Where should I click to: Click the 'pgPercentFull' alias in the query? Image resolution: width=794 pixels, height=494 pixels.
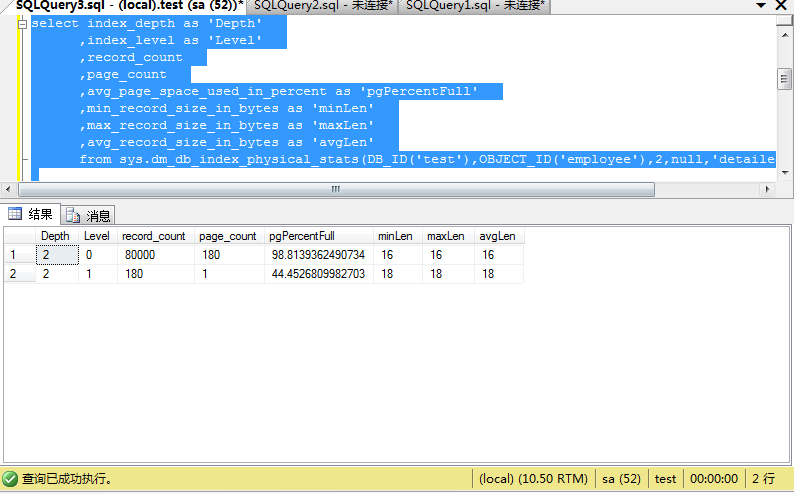tap(419, 92)
